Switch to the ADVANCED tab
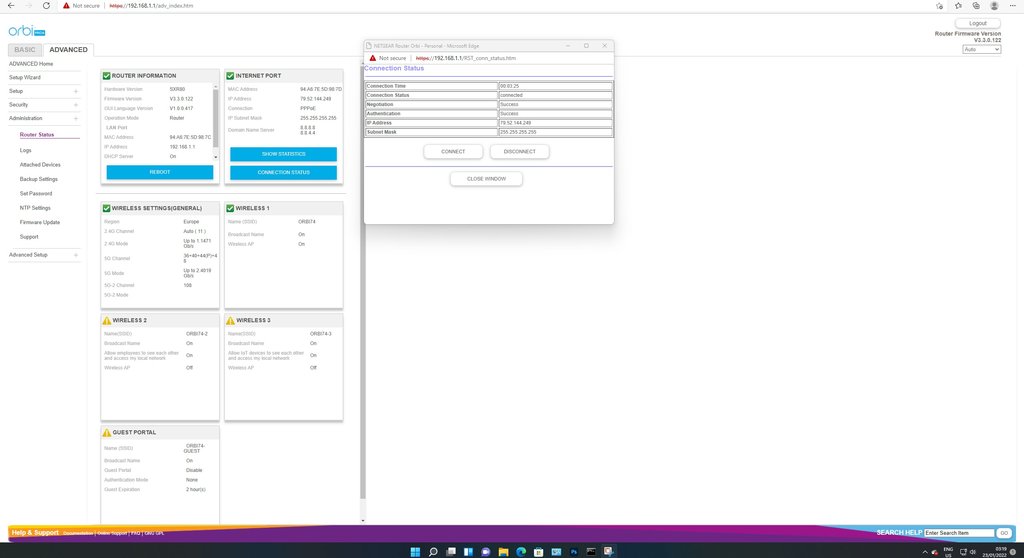 point(69,50)
